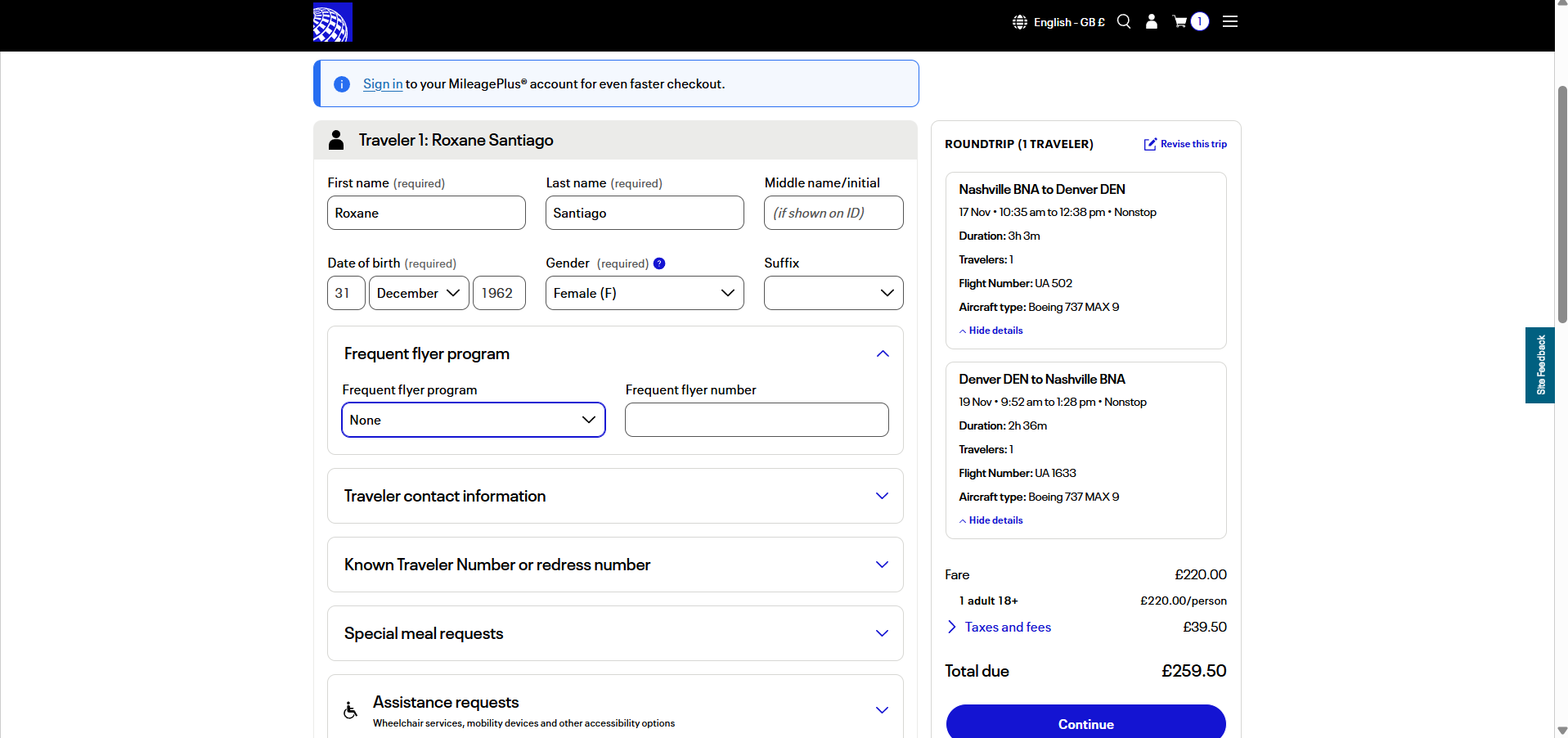Image resolution: width=1568 pixels, height=738 pixels.
Task: Click the Frequent flyer number input field
Action: click(756, 420)
